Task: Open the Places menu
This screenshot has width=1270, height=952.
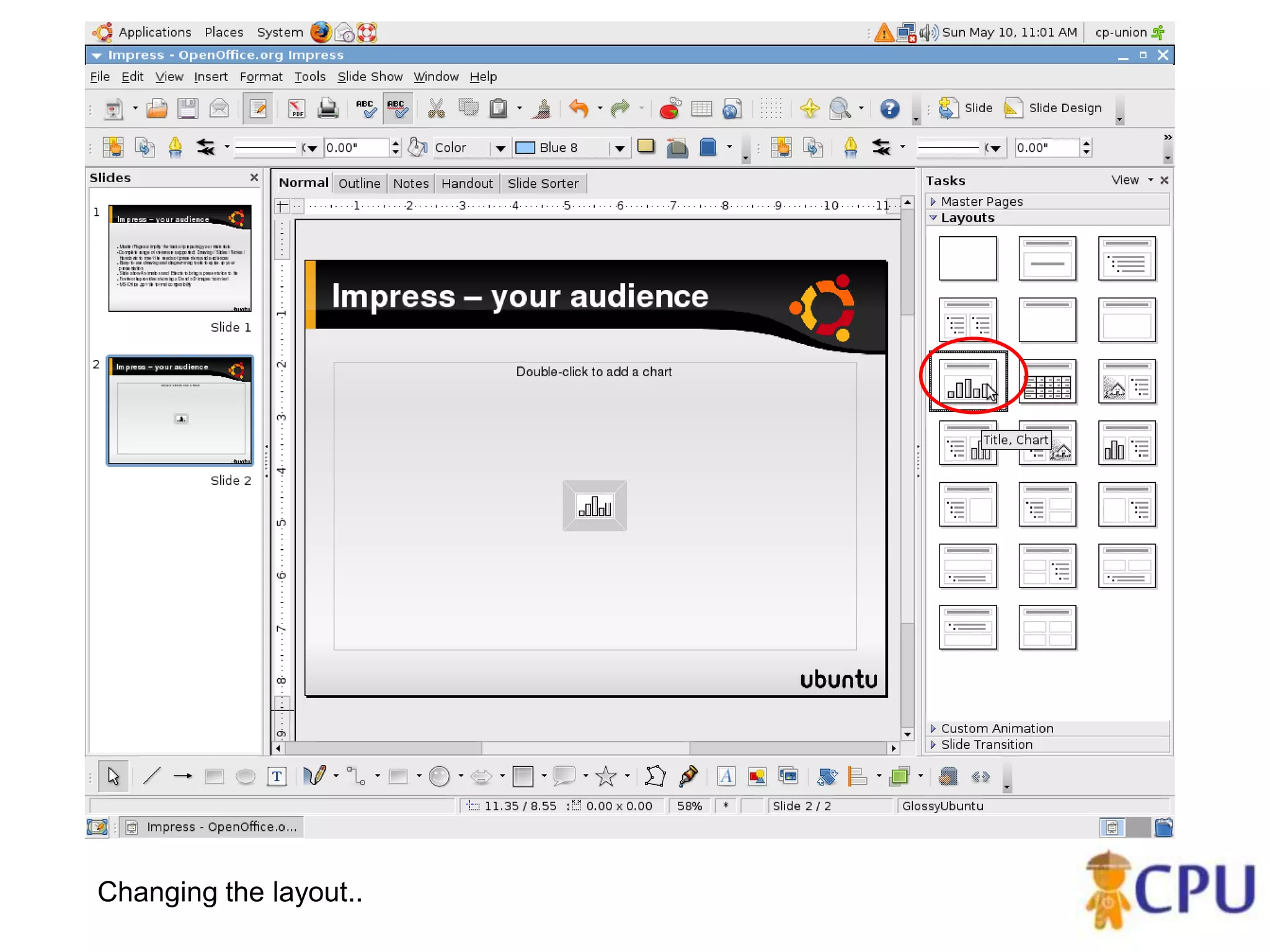Action: click(224, 32)
